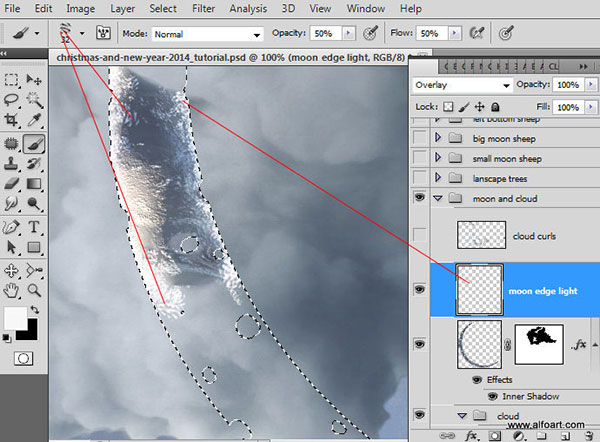Hide the moon and cloud group

click(420, 197)
